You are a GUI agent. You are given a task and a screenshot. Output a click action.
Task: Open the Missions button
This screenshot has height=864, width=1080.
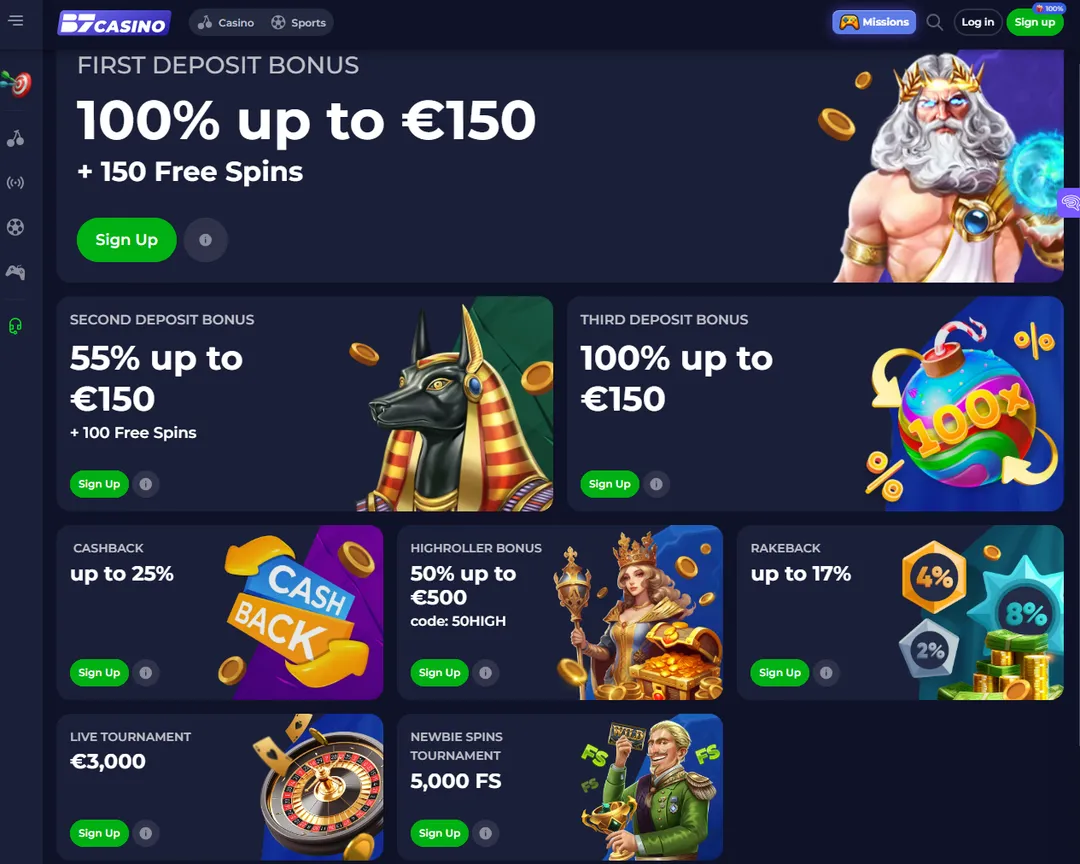(x=874, y=22)
